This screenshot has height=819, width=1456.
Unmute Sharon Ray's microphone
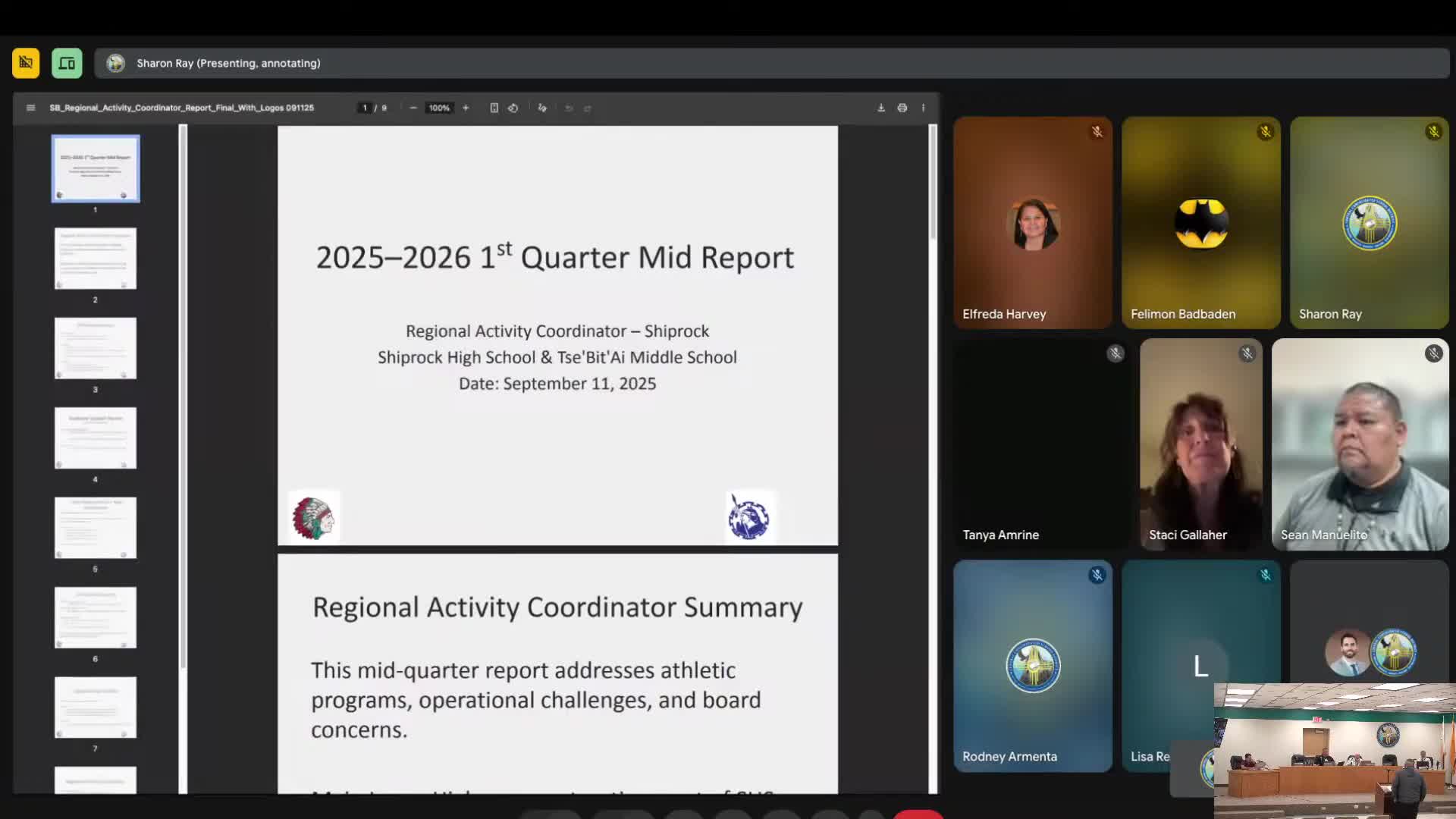[1433, 131]
